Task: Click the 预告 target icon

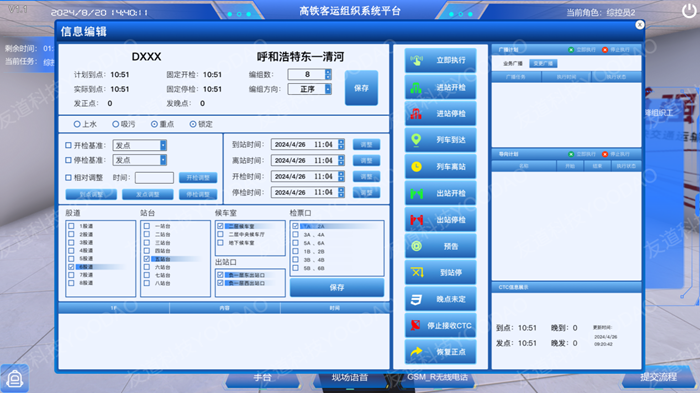Action: pos(416,246)
